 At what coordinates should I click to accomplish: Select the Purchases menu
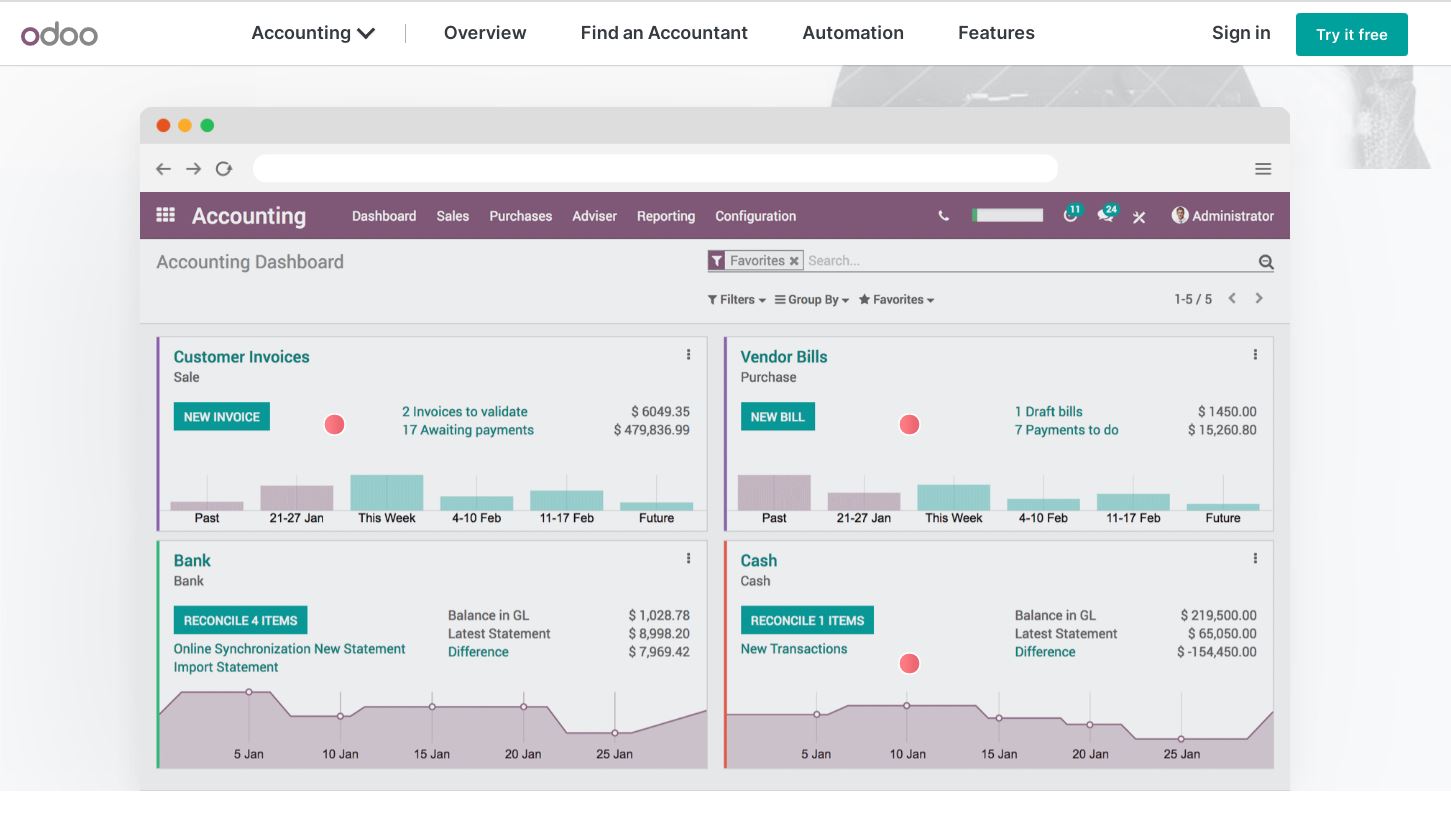[521, 216]
